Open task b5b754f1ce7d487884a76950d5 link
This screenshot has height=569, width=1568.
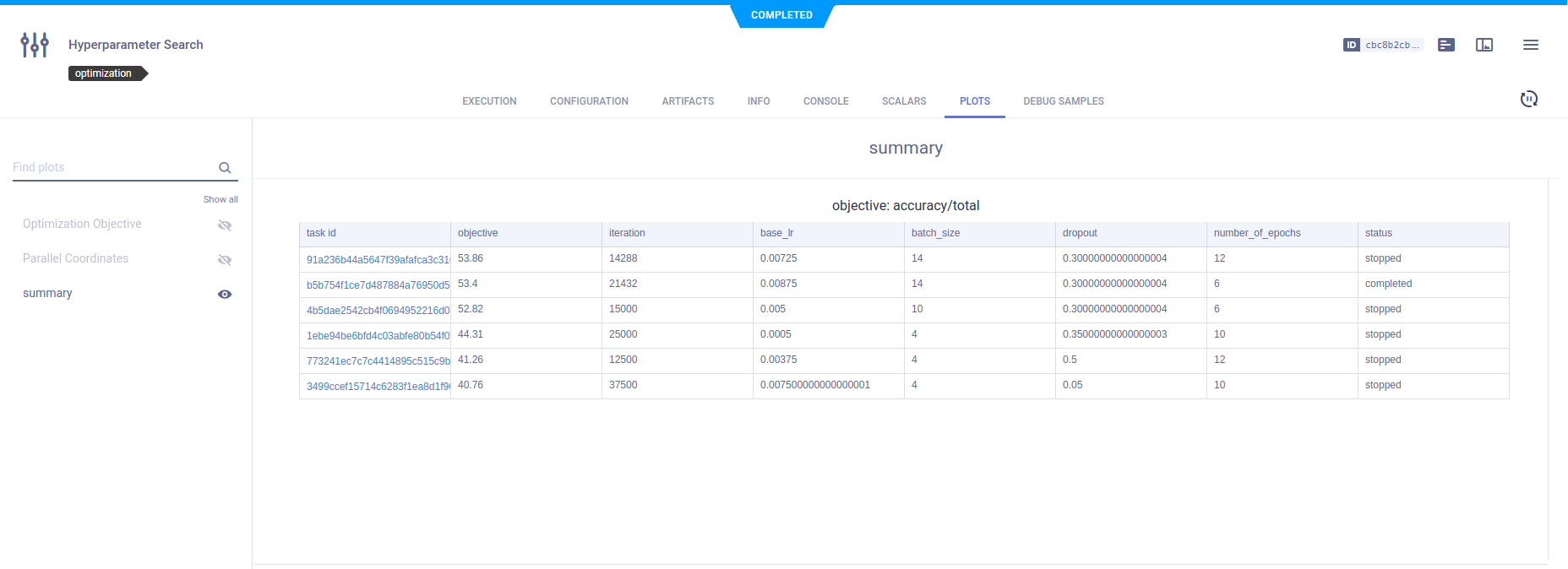pos(378,285)
